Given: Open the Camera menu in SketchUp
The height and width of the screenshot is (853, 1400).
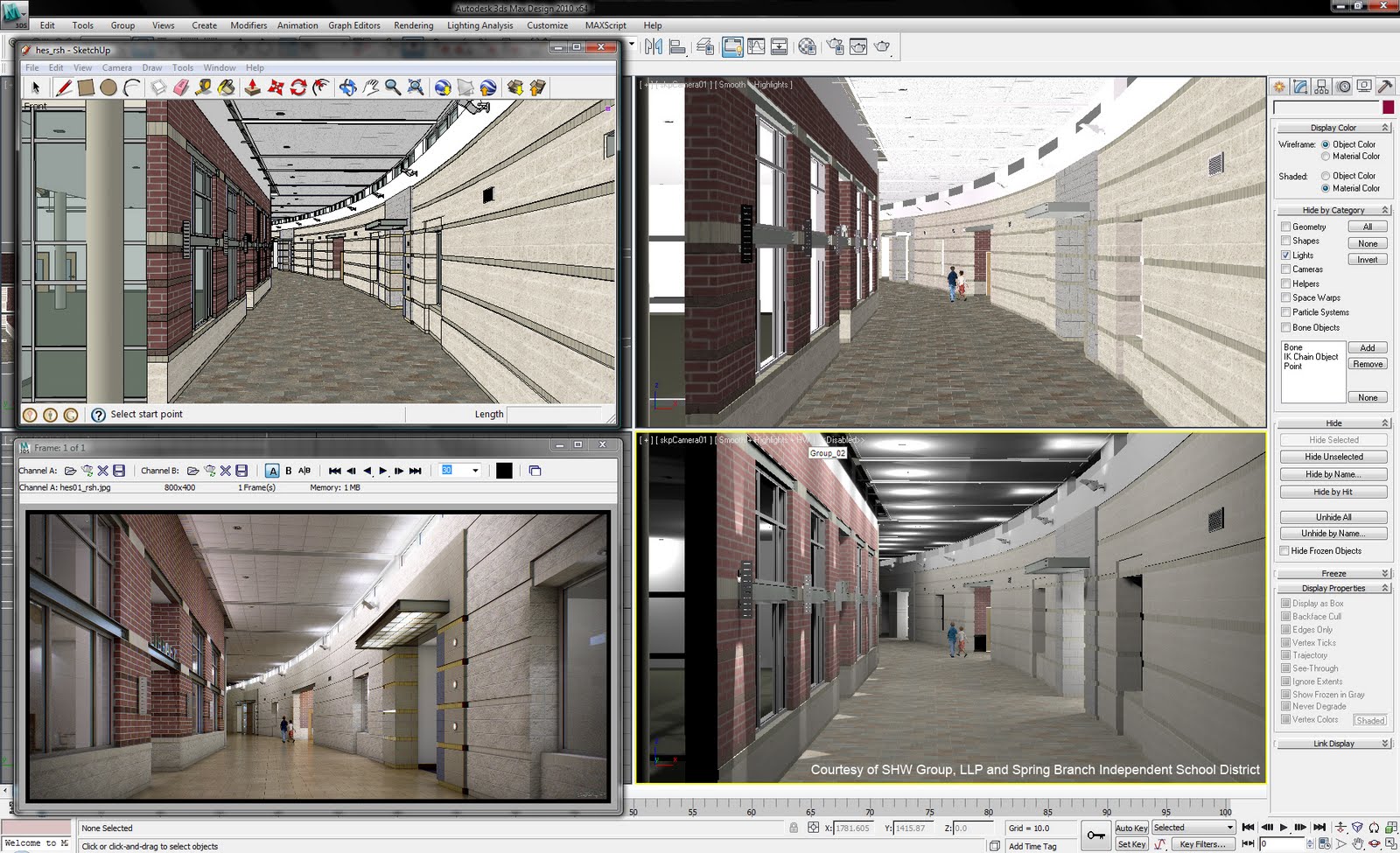Looking at the screenshot, I should (116, 67).
